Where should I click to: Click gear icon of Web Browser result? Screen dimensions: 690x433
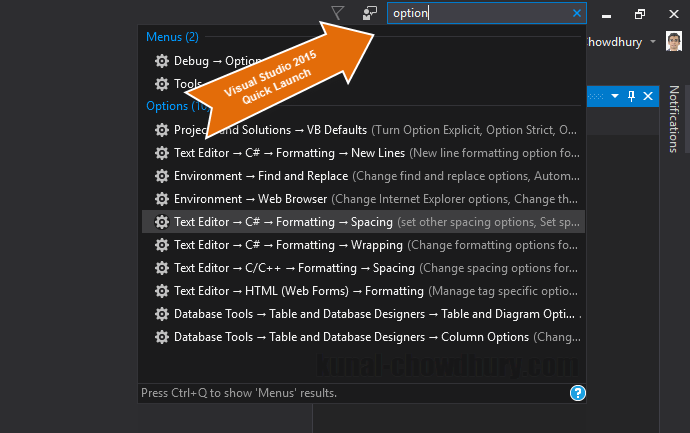[162, 199]
